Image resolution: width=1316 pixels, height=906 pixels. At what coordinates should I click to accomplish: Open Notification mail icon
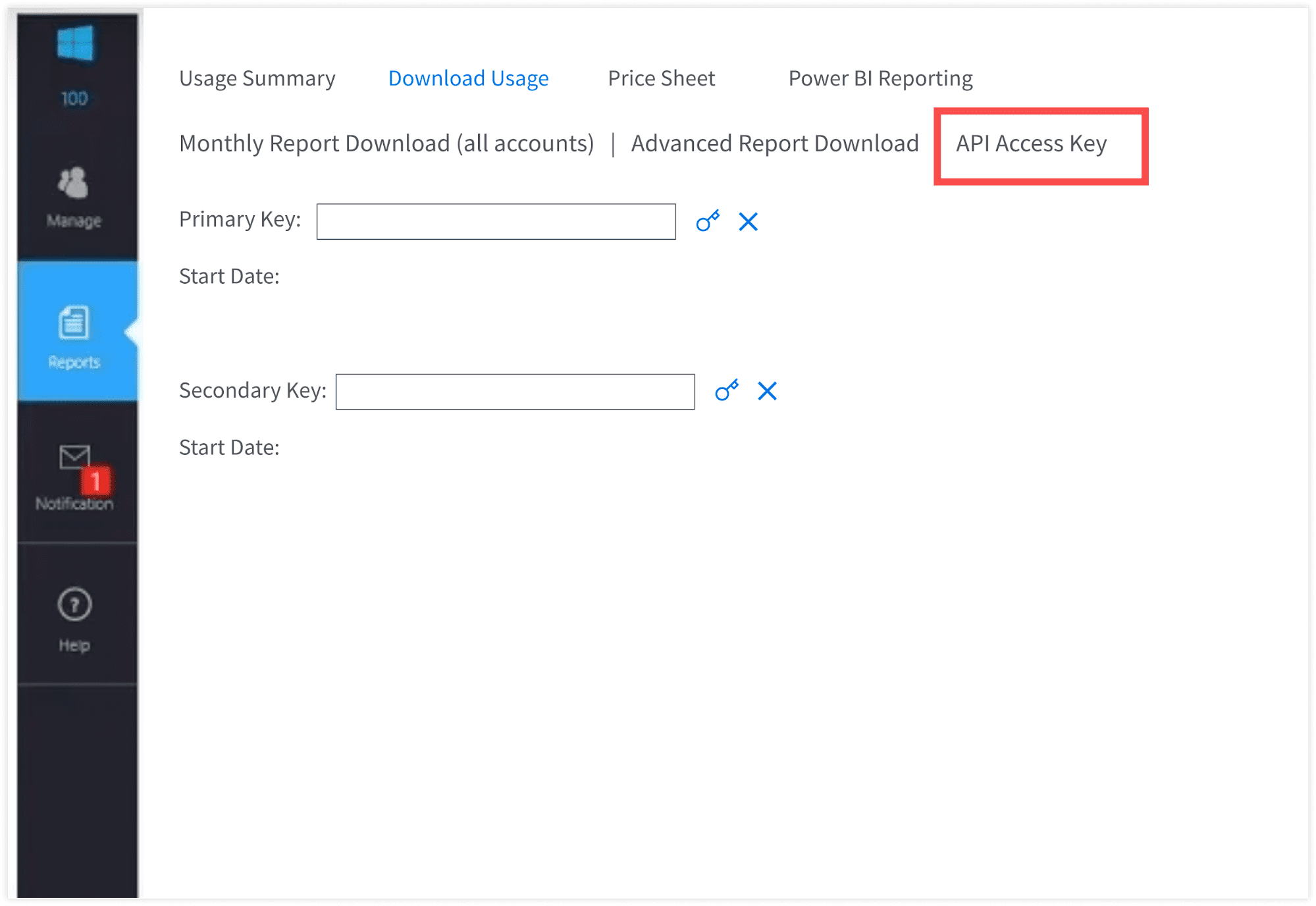coord(73,457)
